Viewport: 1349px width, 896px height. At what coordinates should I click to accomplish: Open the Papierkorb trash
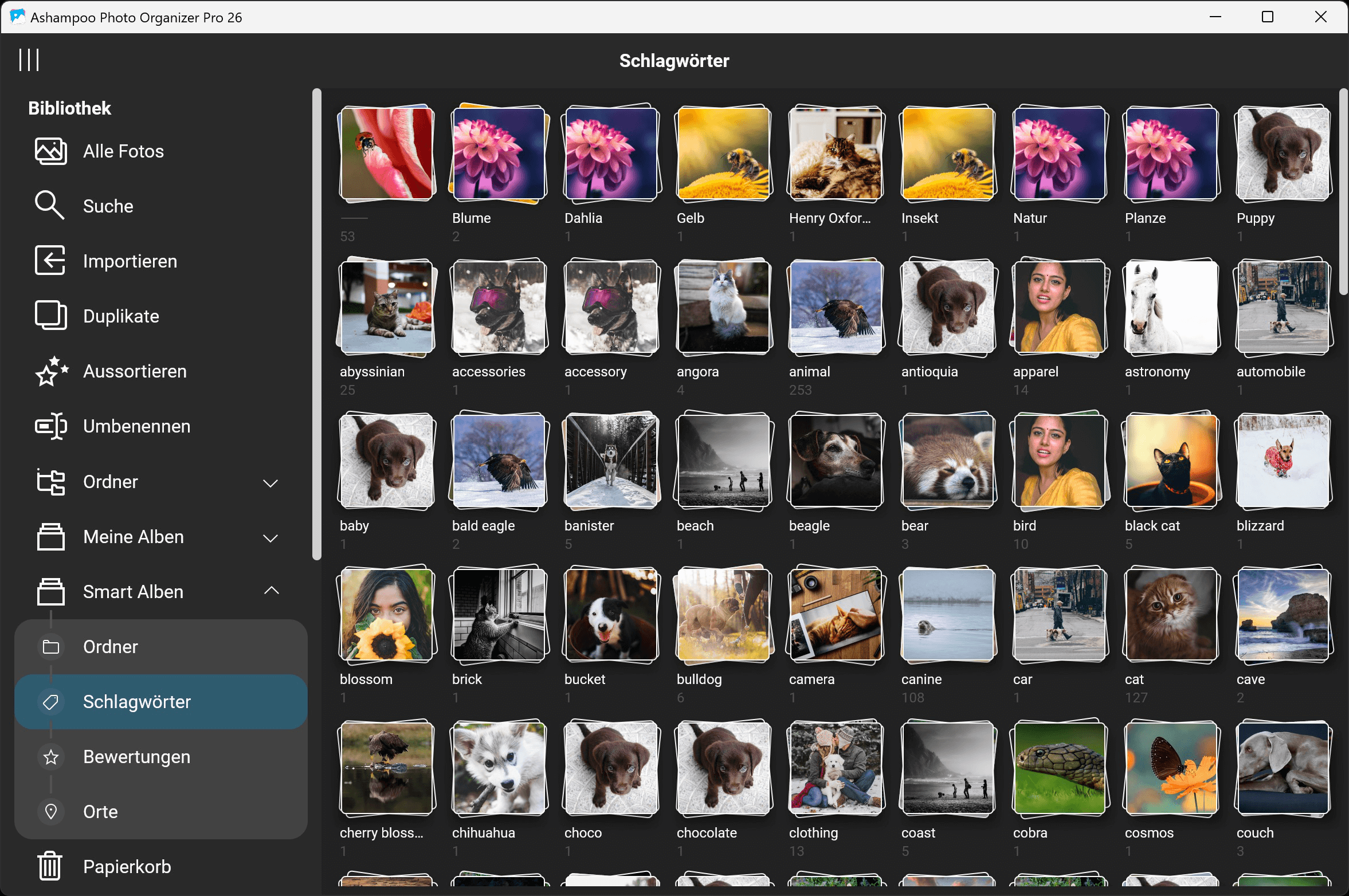tap(127, 866)
